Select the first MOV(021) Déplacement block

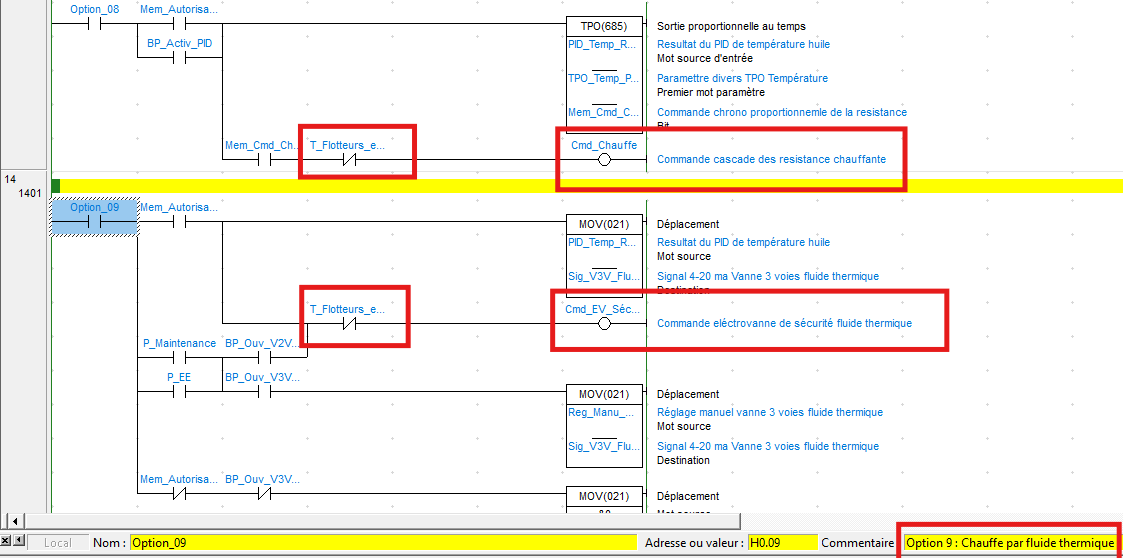[x=604, y=224]
